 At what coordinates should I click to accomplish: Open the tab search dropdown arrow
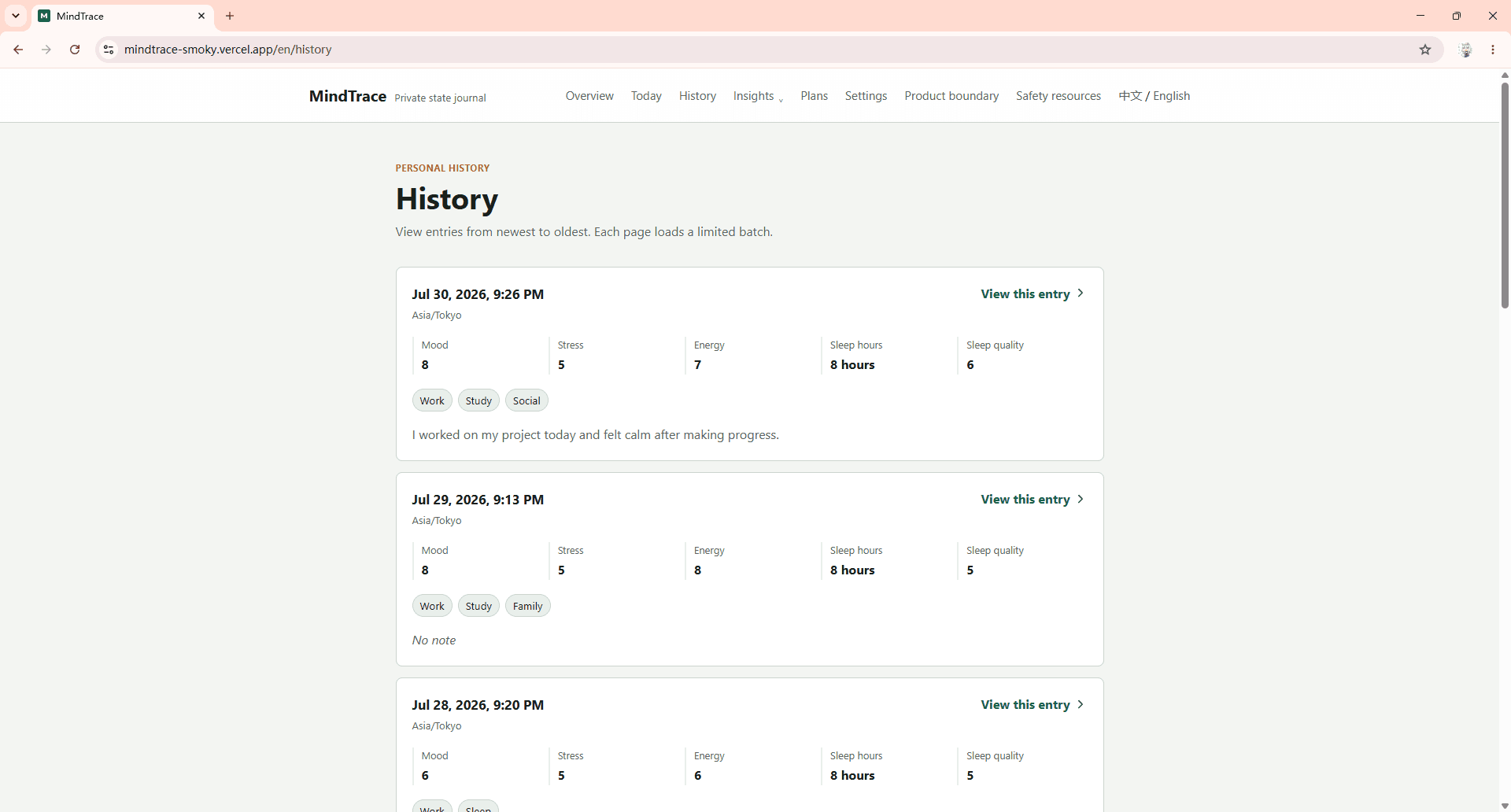coord(16,16)
